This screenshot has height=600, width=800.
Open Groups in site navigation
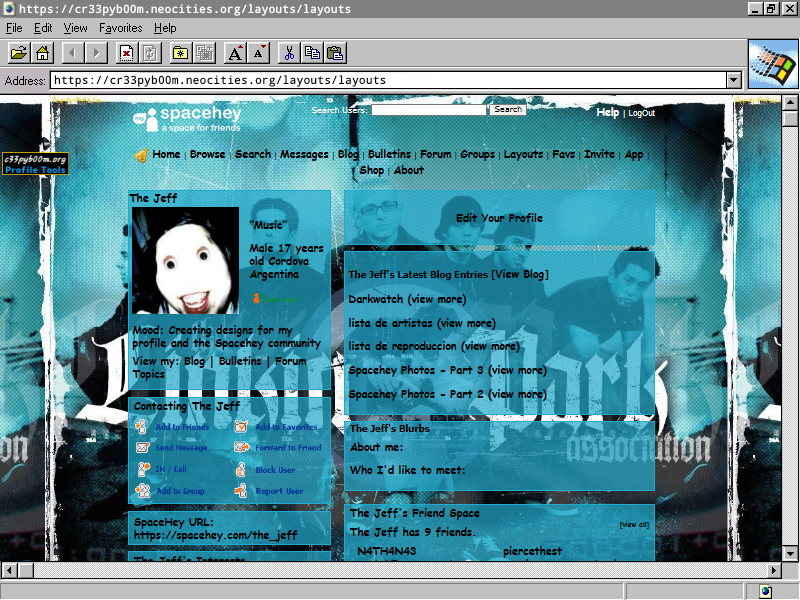[x=478, y=154]
